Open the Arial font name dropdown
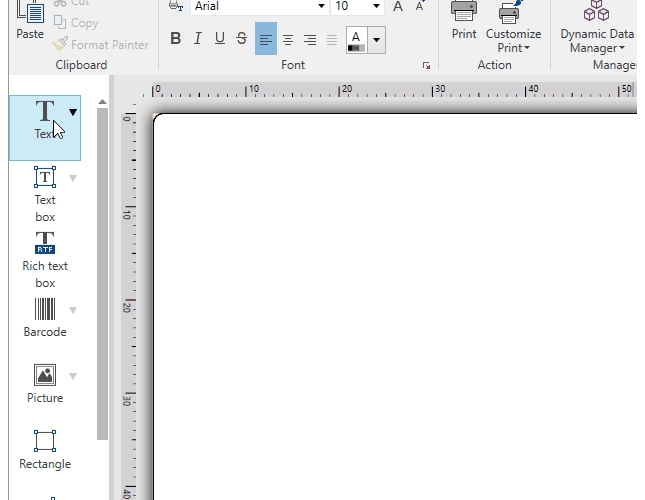The width and height of the screenshot is (645, 500). pos(321,7)
